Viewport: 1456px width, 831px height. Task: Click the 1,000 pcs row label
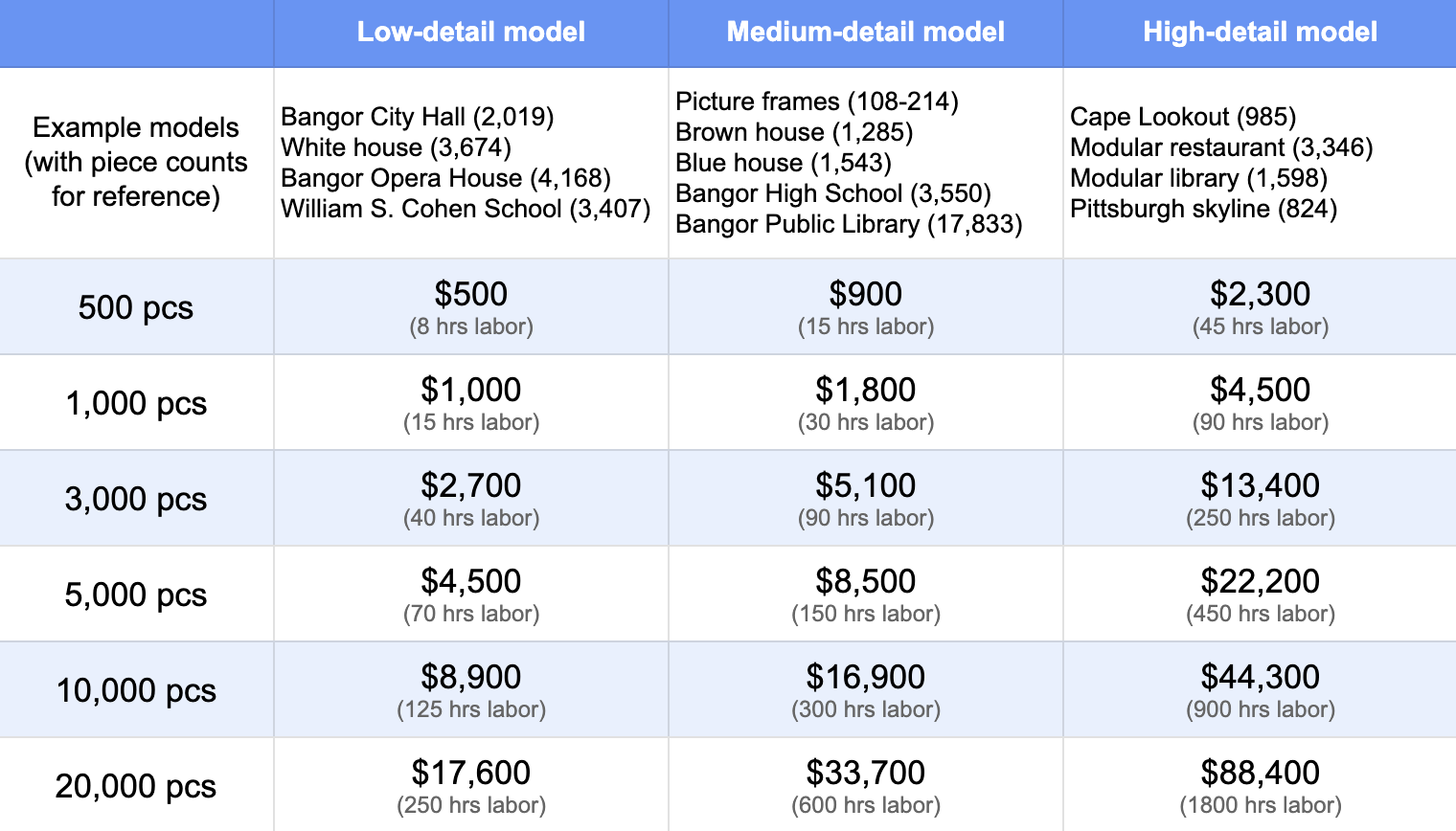click(136, 403)
